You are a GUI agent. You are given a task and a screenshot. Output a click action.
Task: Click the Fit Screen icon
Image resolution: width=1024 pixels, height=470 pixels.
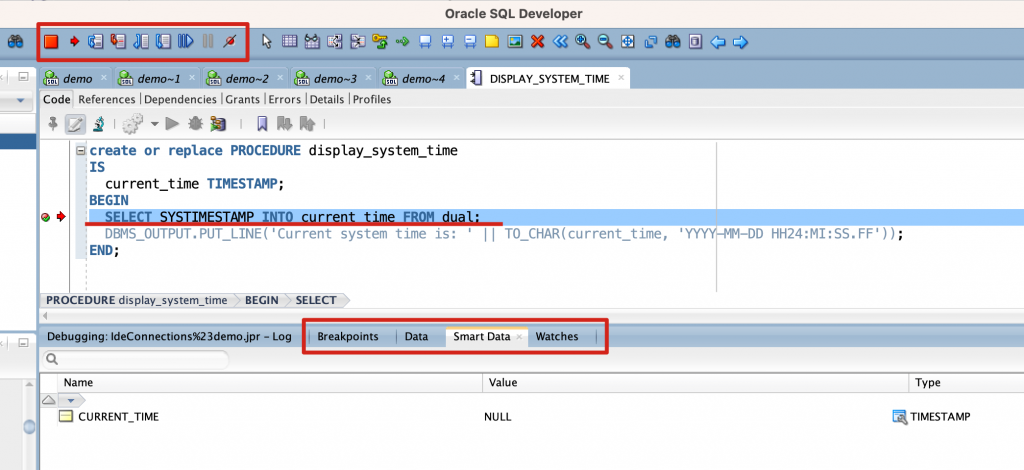click(x=628, y=42)
